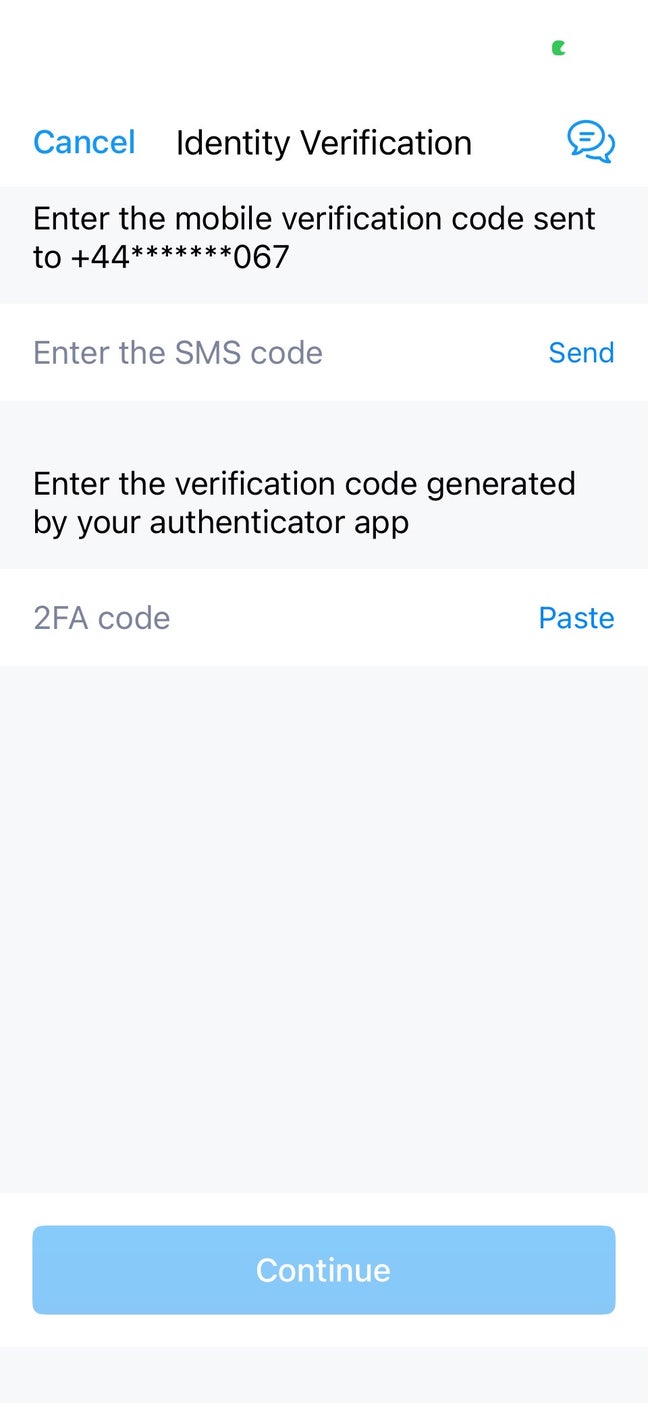Tap the empty gray area above Continue

tap(324, 930)
